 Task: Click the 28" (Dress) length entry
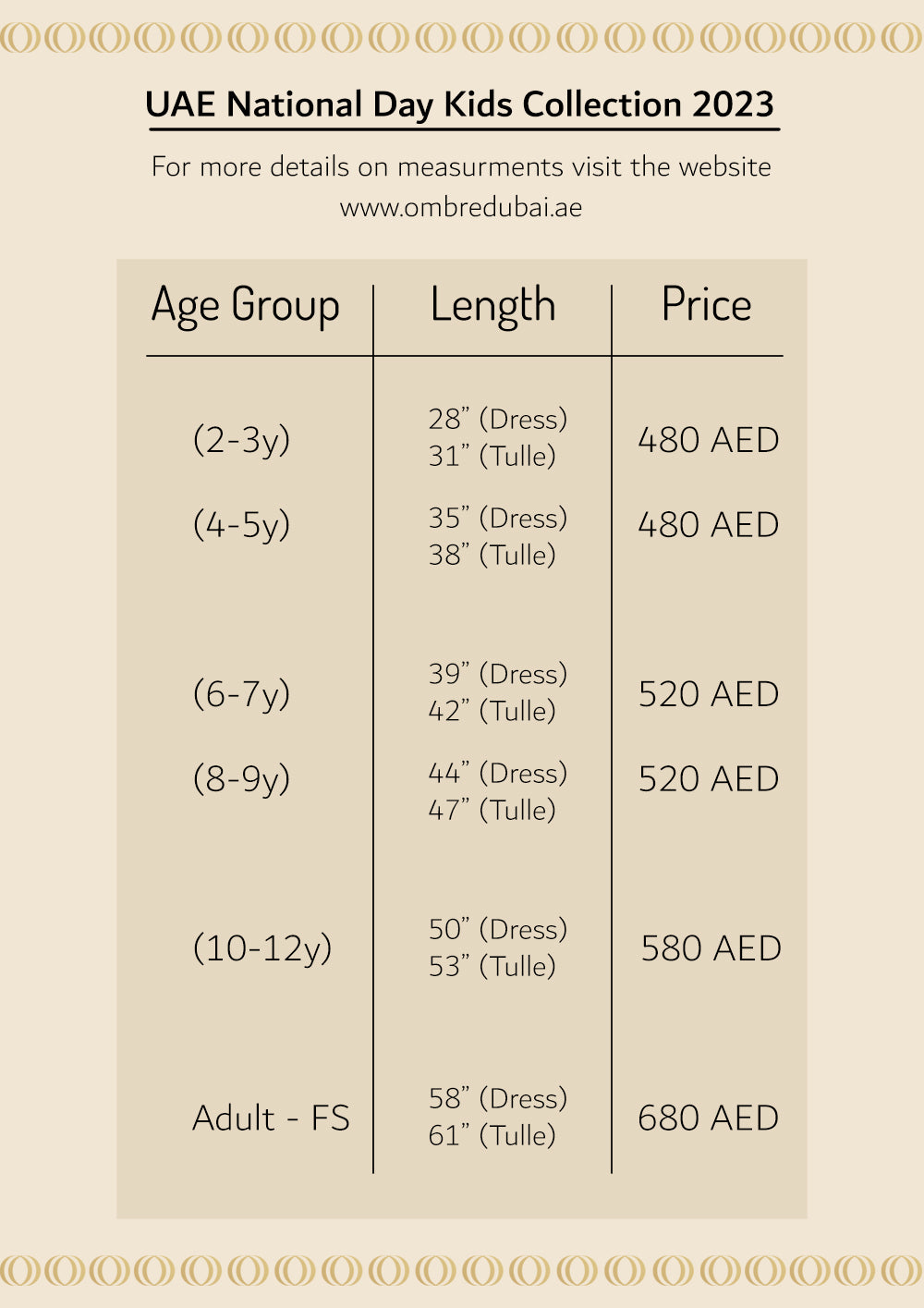(497, 419)
